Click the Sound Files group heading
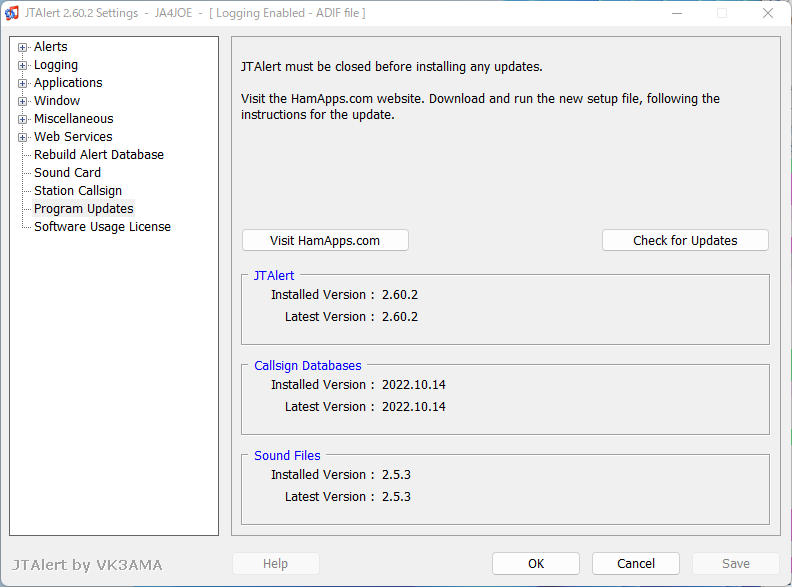Viewport: 792px width, 587px height. coord(287,456)
